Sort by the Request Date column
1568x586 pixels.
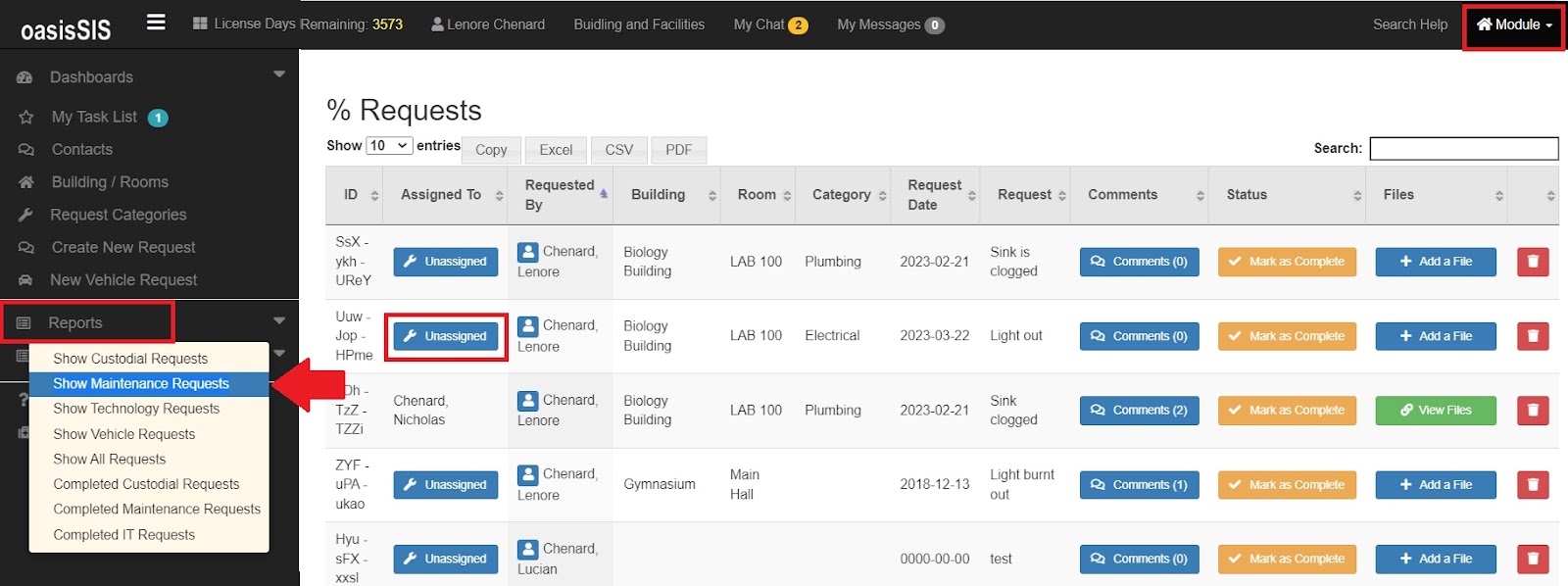point(935,195)
